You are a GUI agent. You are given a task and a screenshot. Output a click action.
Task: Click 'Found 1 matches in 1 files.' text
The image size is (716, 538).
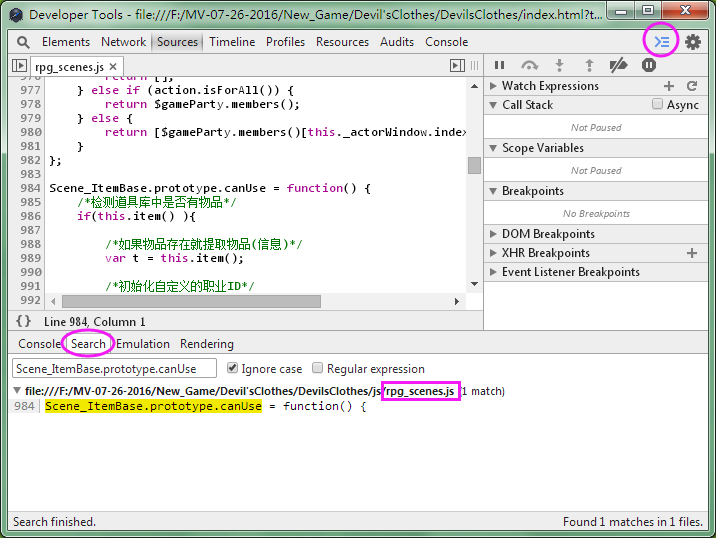(632, 522)
